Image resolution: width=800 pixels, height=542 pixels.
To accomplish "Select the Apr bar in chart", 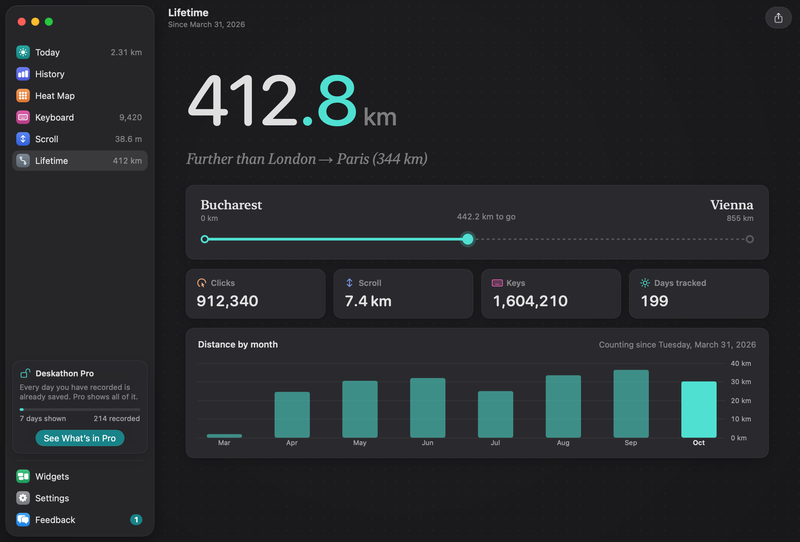I will tap(292, 414).
